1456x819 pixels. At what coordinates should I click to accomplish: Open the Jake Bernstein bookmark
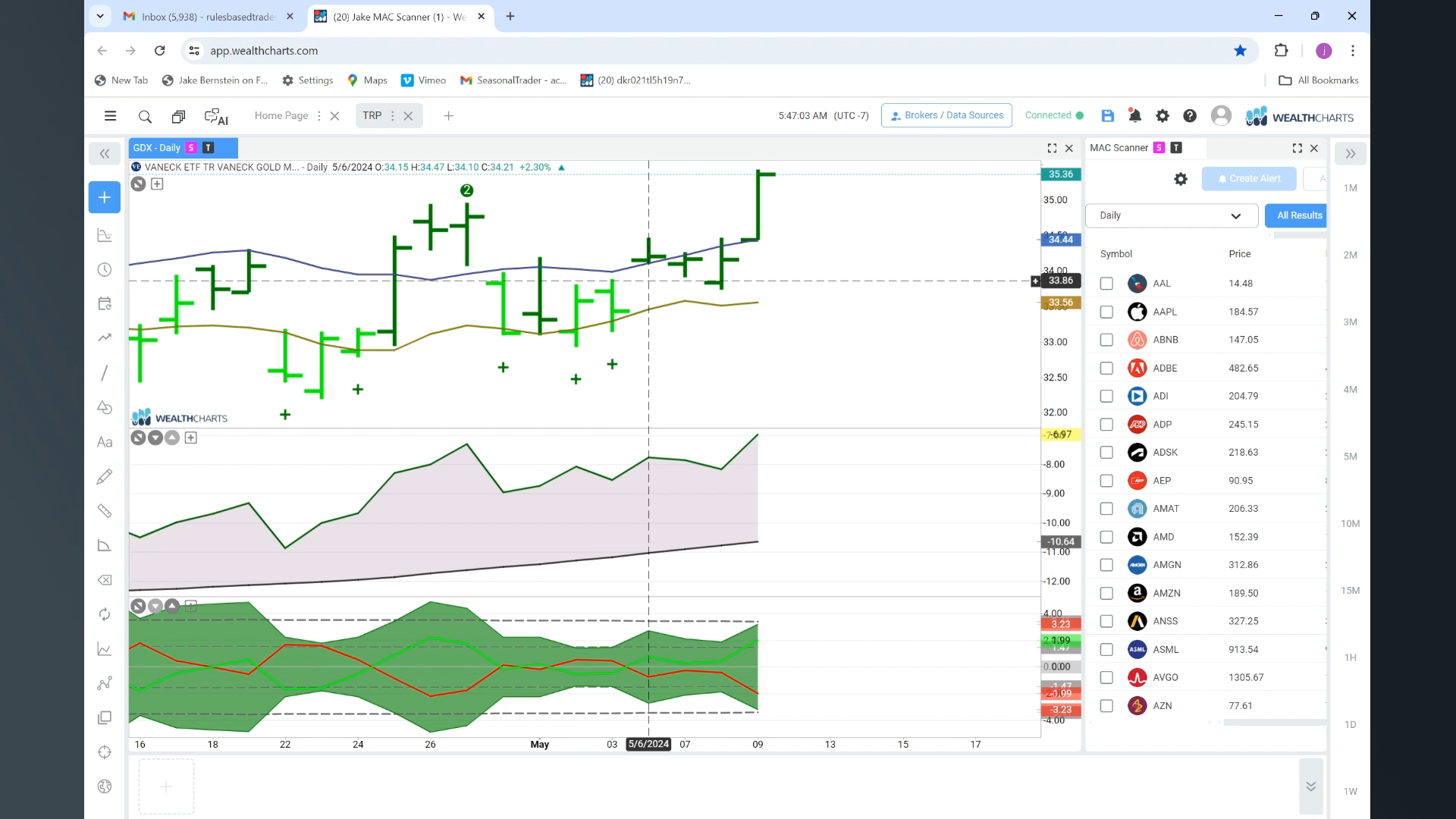pyautogui.click(x=215, y=80)
